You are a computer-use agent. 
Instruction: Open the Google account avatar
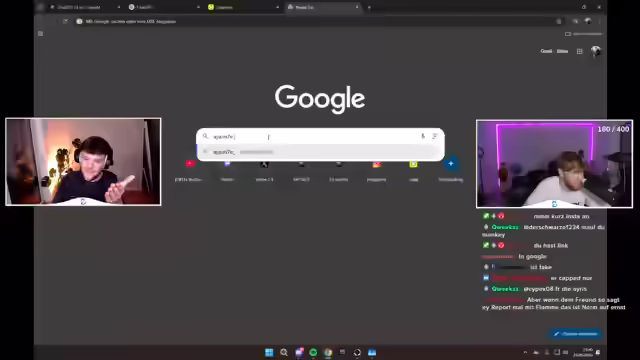point(596,51)
